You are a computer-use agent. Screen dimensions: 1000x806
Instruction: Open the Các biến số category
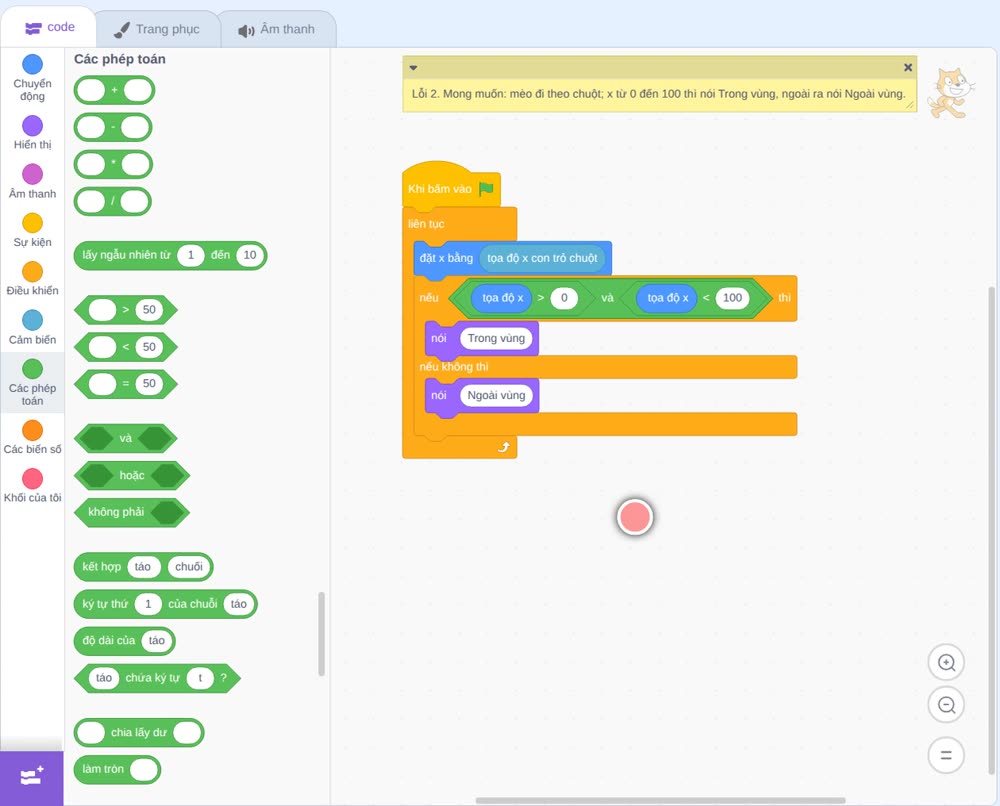click(x=32, y=437)
